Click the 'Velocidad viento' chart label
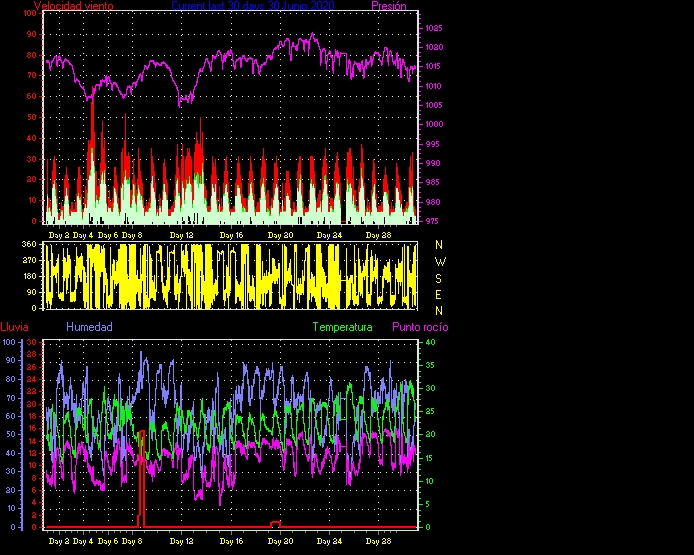 74,6
